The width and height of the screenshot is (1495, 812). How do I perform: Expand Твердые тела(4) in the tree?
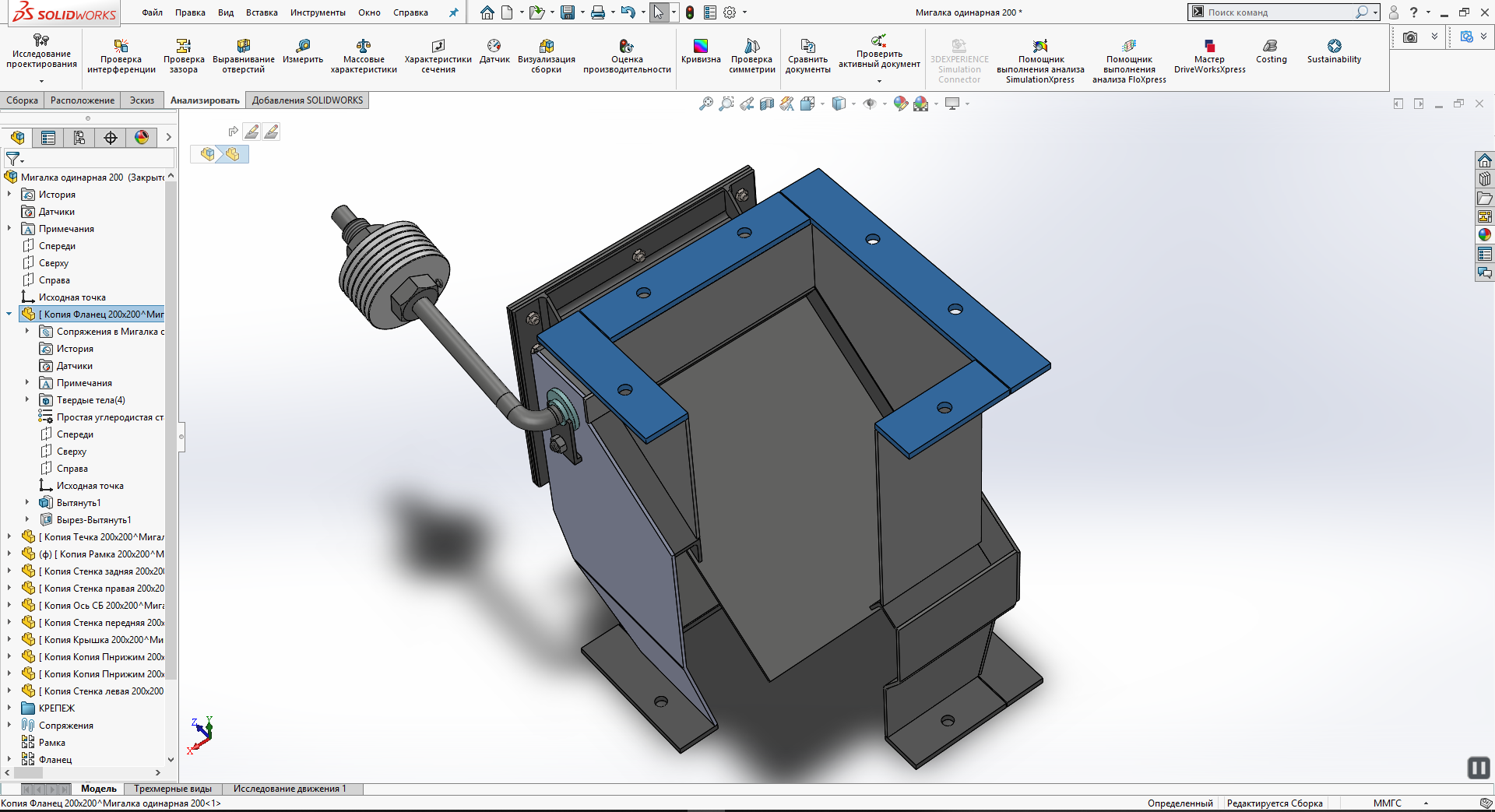[27, 400]
